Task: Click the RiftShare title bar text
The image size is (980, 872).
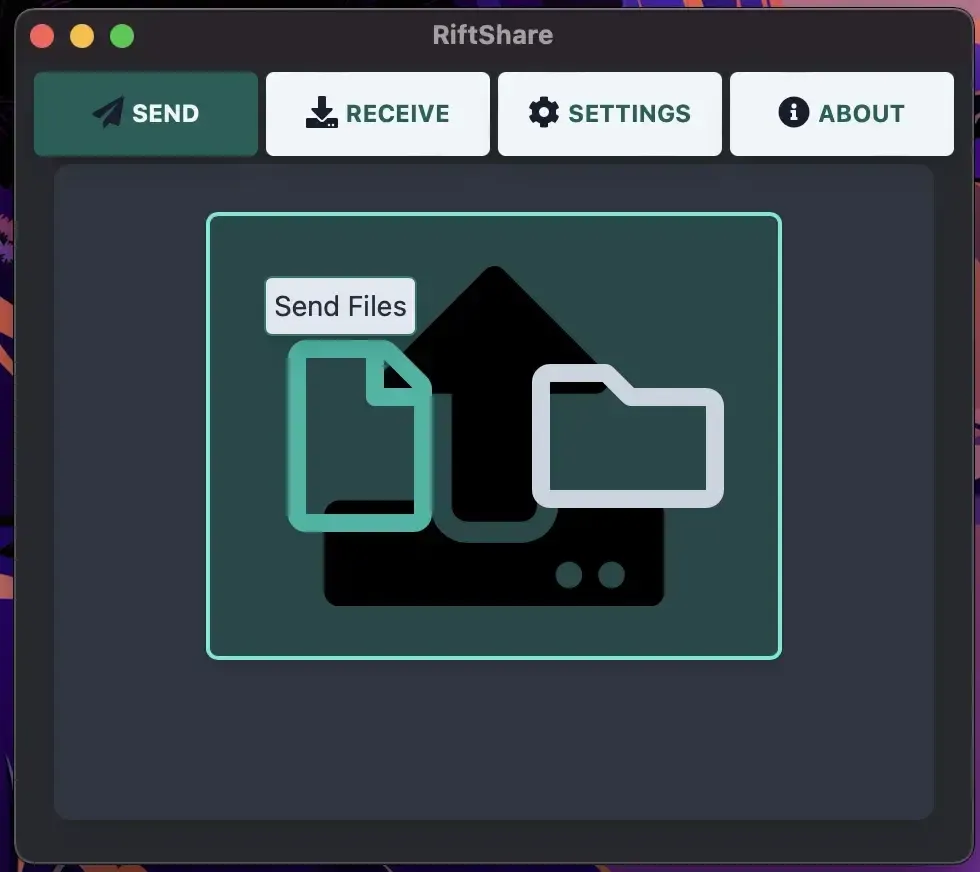Action: [x=492, y=35]
